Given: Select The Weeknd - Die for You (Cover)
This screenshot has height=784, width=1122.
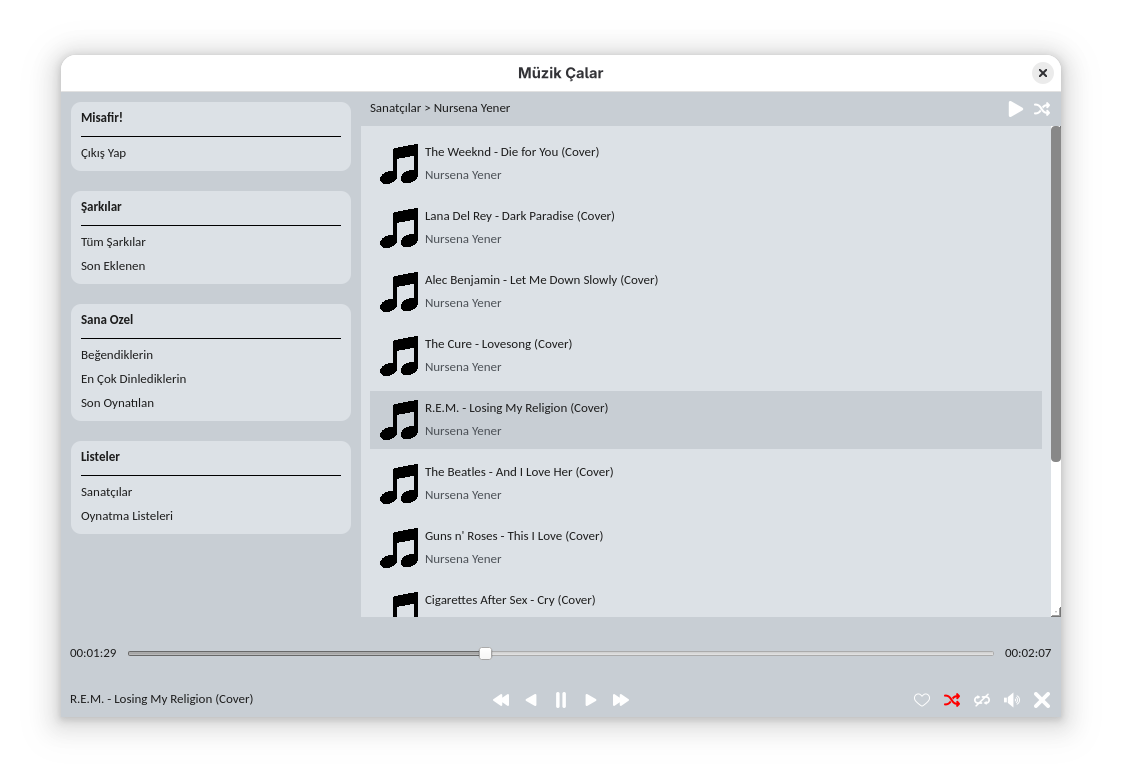Looking at the screenshot, I should point(706,164).
